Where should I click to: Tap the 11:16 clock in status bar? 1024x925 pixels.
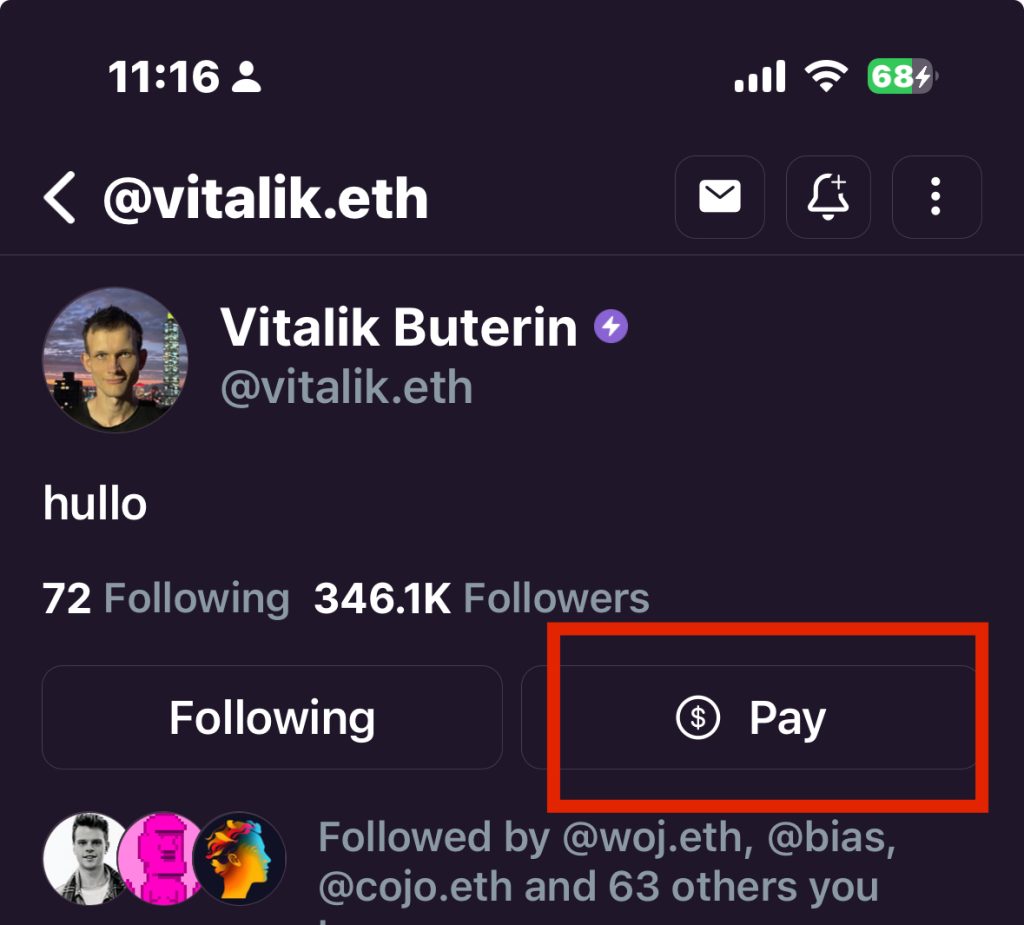tap(163, 77)
